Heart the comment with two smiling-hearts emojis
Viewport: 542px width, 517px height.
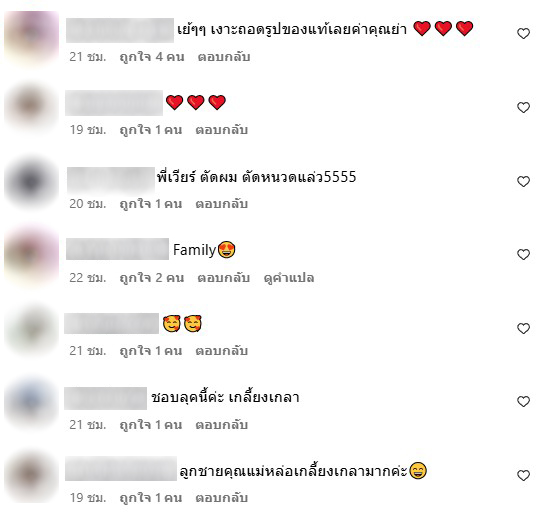(523, 328)
